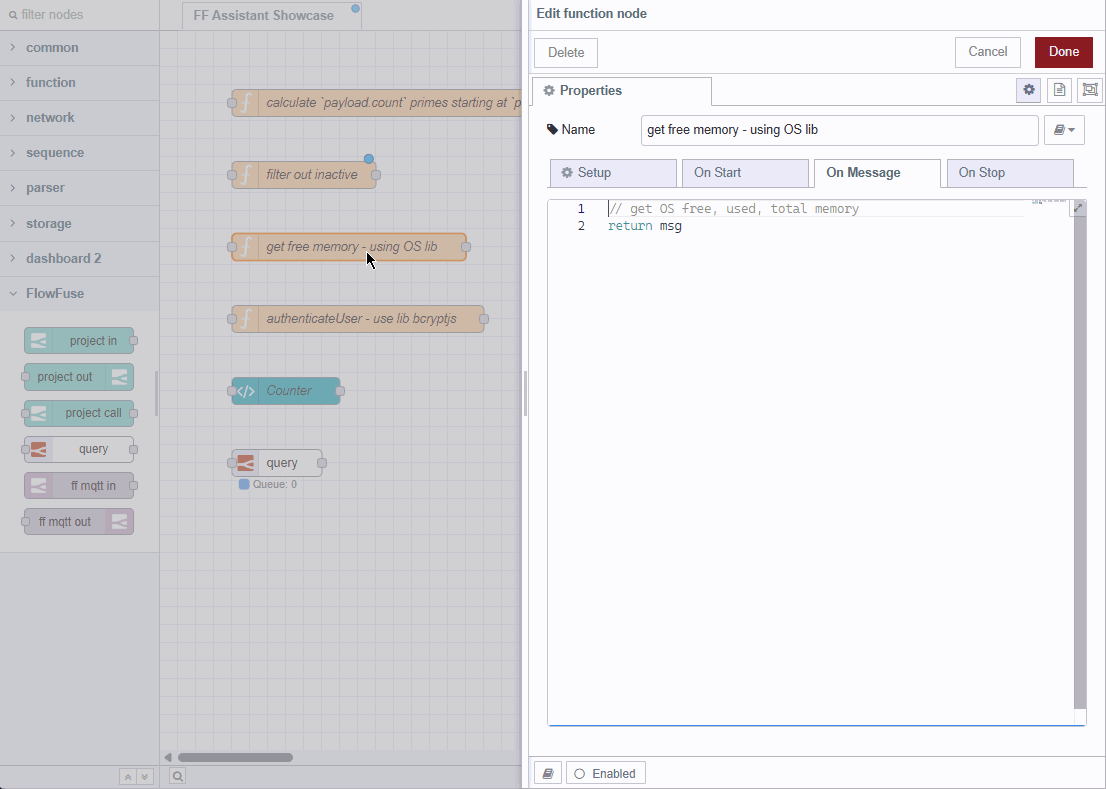Click the template icon on the Counter node
The image size is (1106, 789).
coord(245,391)
